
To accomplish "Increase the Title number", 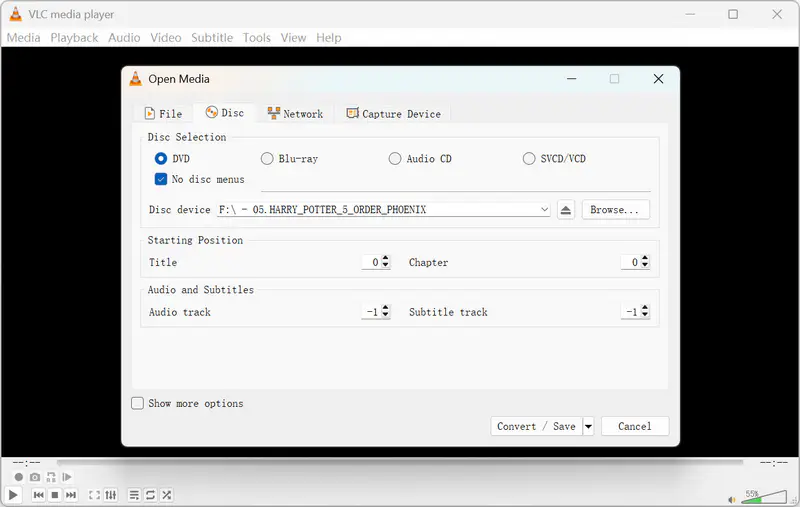I will coord(386,259).
